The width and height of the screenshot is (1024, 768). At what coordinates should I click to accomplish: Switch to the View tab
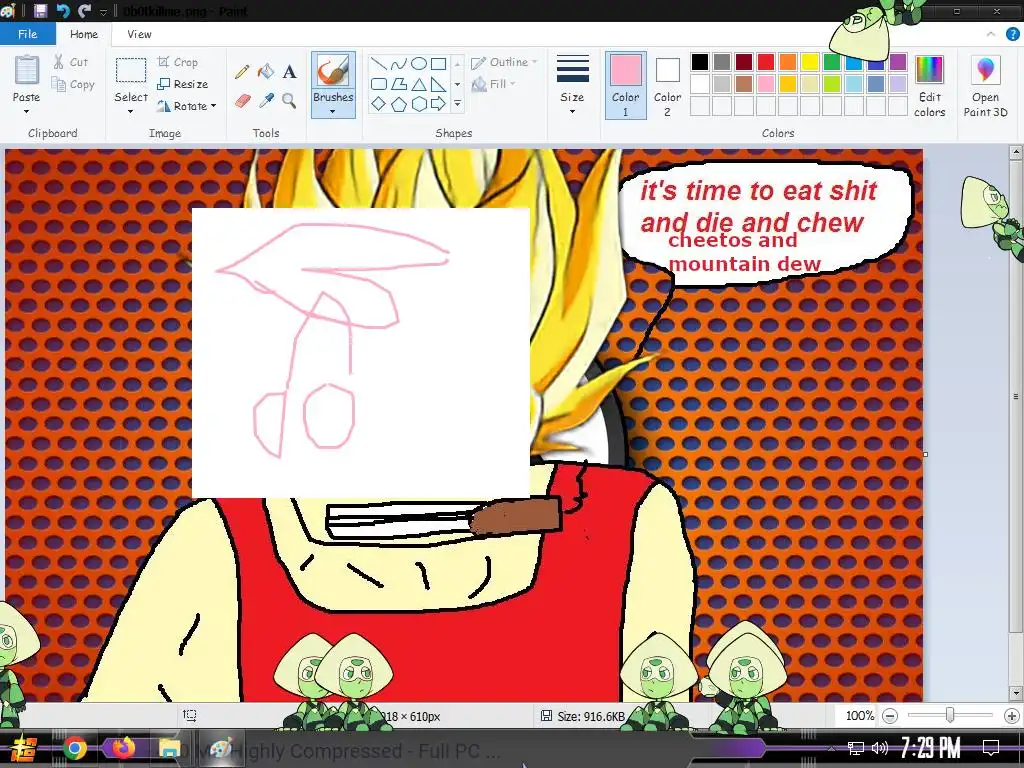[139, 34]
